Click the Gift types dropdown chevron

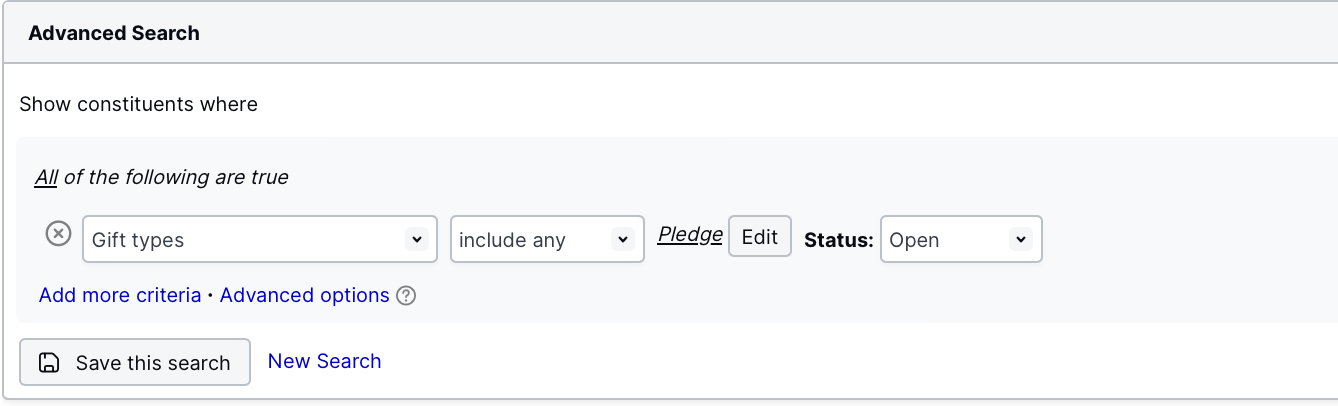point(416,240)
